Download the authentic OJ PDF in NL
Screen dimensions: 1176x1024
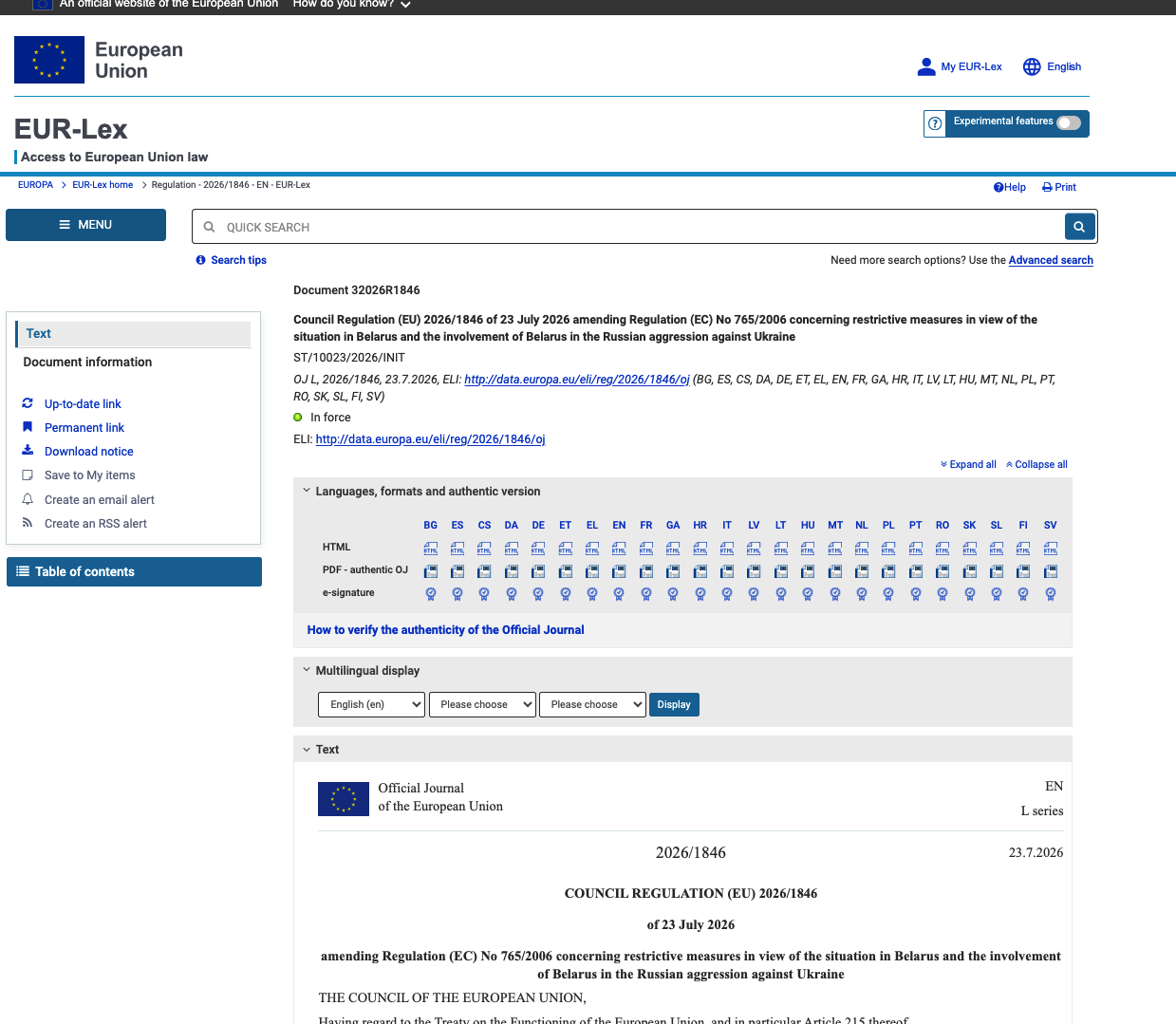[x=862, y=571]
